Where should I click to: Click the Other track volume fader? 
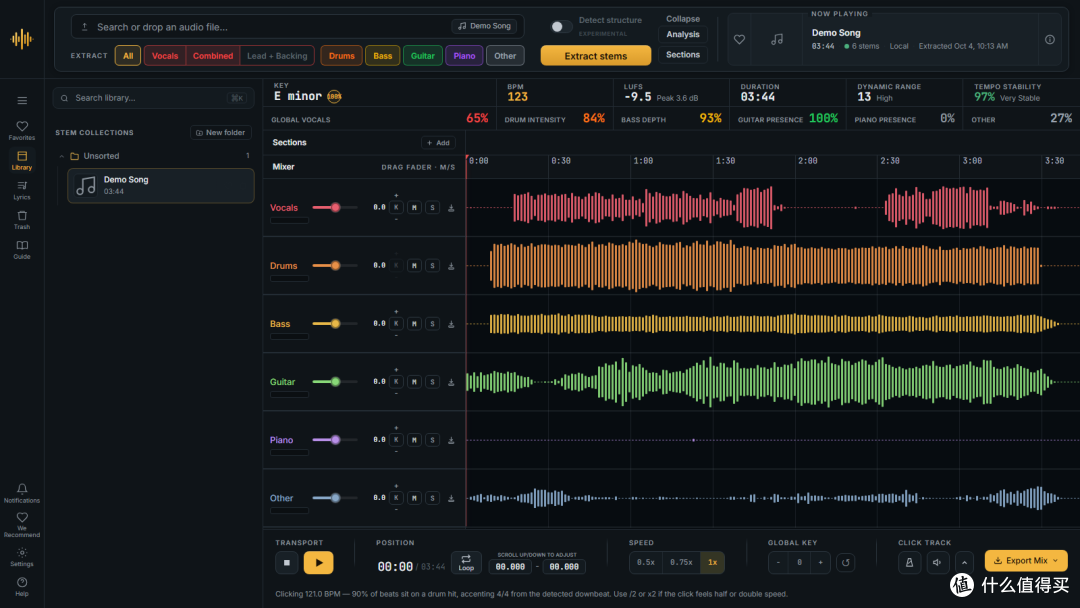335,498
